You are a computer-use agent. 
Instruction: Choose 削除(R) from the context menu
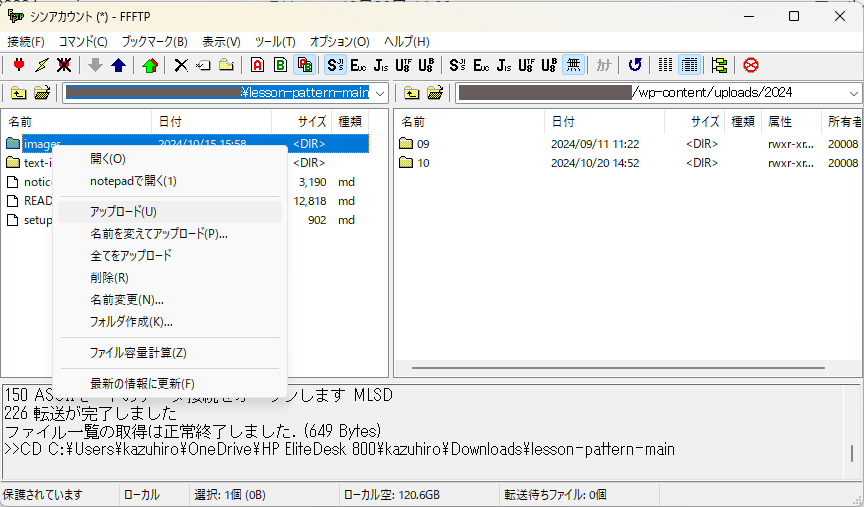point(109,277)
